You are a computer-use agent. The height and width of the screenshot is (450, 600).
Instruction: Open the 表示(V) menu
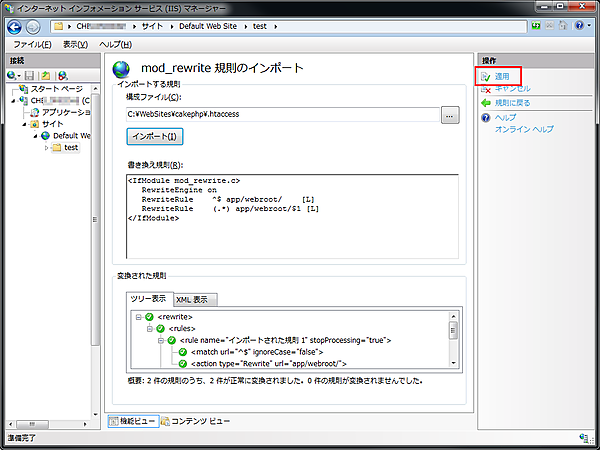tap(75, 45)
